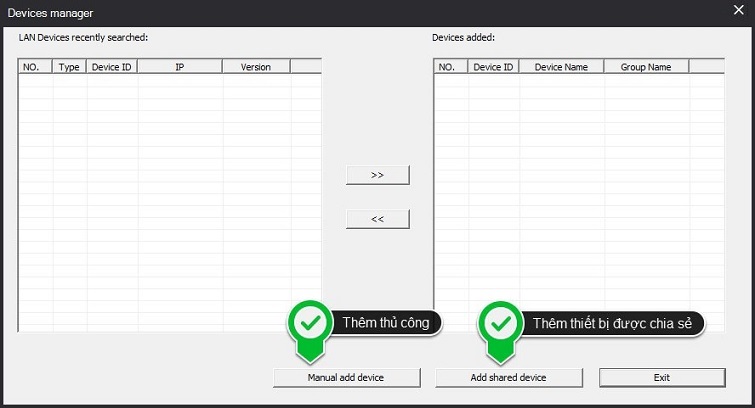This screenshot has height=408, width=755.
Task: Click the Exit button
Action: (x=661, y=377)
